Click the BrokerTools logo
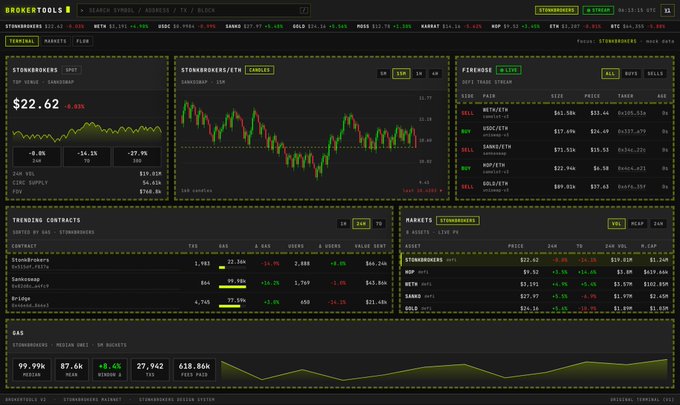The width and height of the screenshot is (680, 405). click(x=37, y=10)
